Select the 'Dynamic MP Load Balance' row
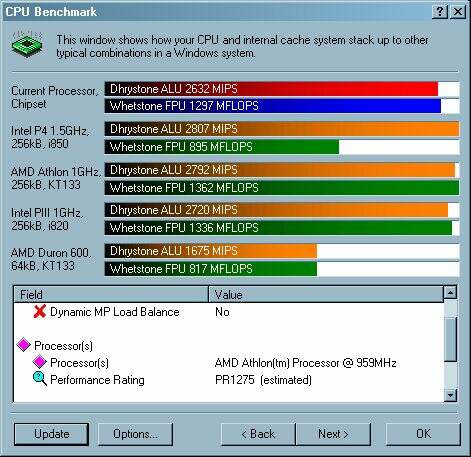This screenshot has width=471, height=457. coord(229,312)
